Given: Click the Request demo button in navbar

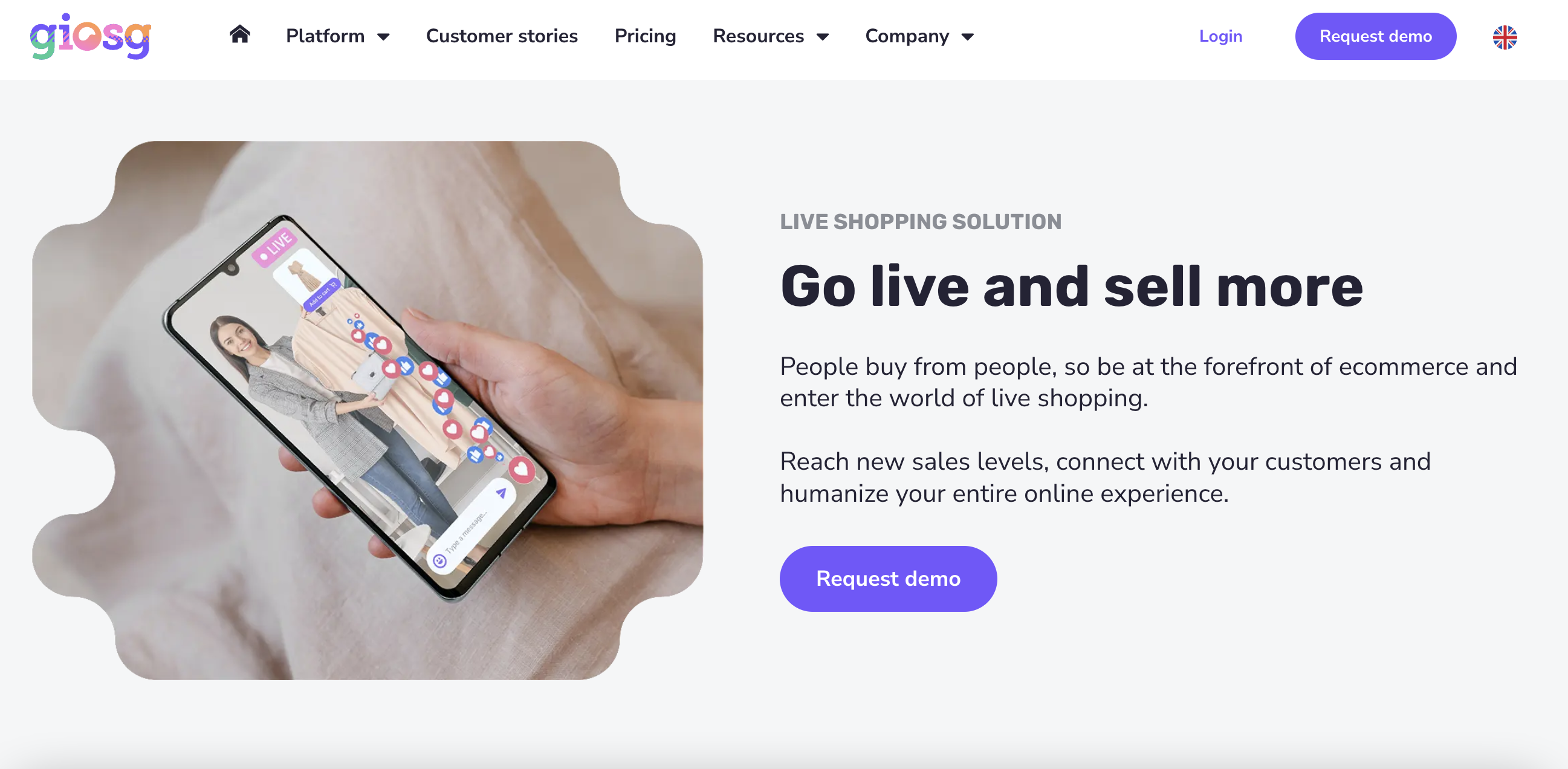Looking at the screenshot, I should click(x=1375, y=36).
